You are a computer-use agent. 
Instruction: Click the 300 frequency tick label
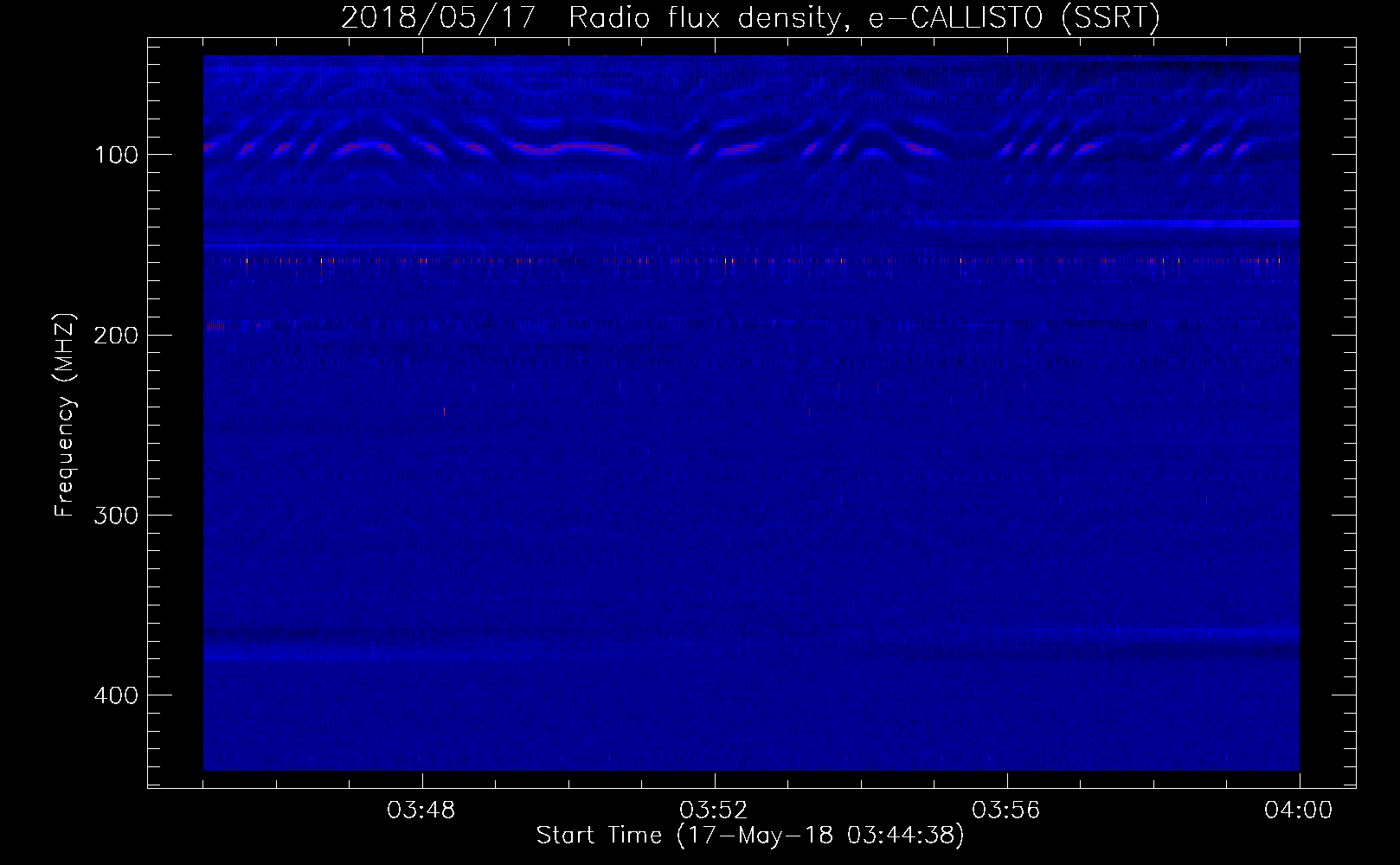116,516
